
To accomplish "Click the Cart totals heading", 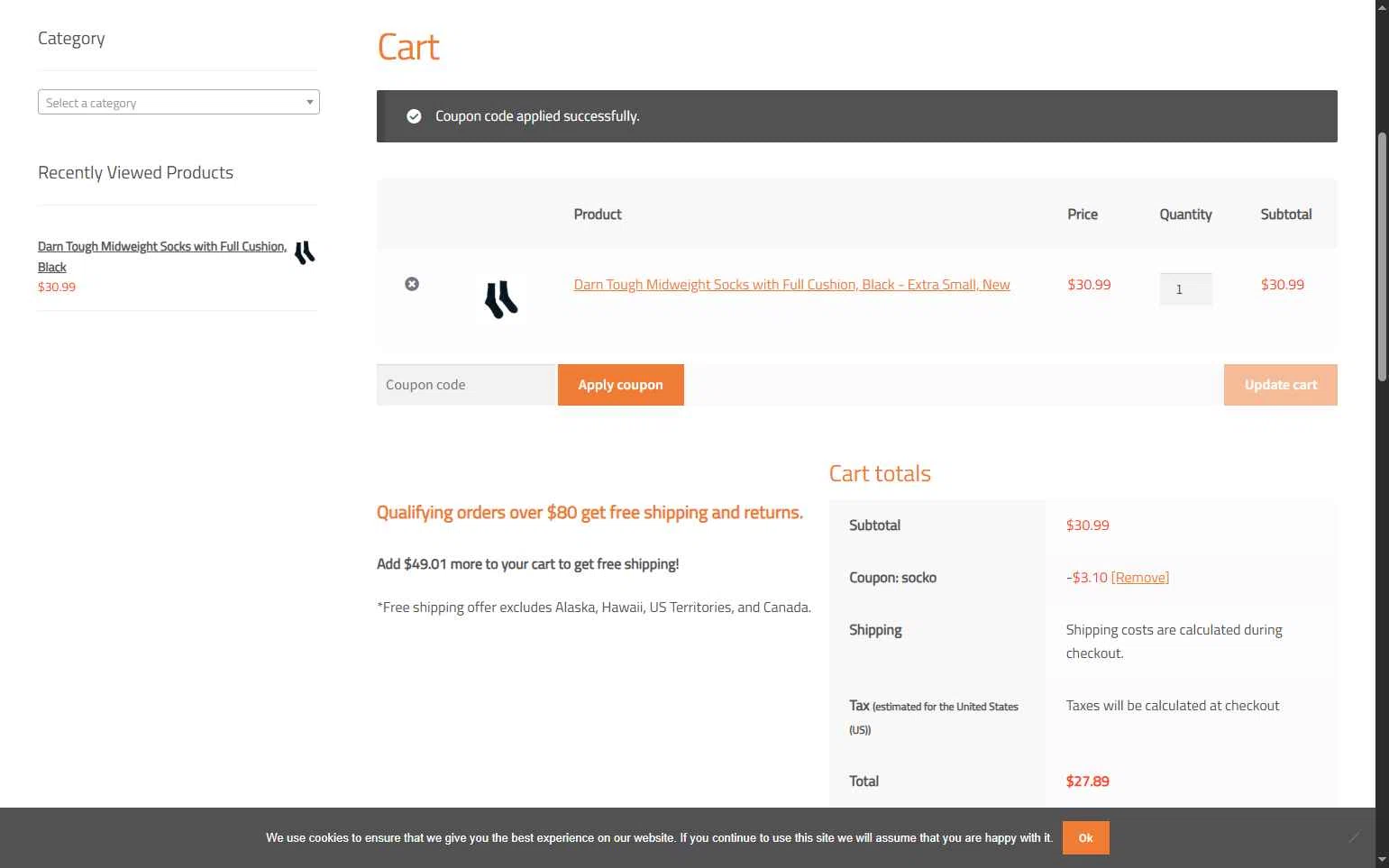I will 880,474.
